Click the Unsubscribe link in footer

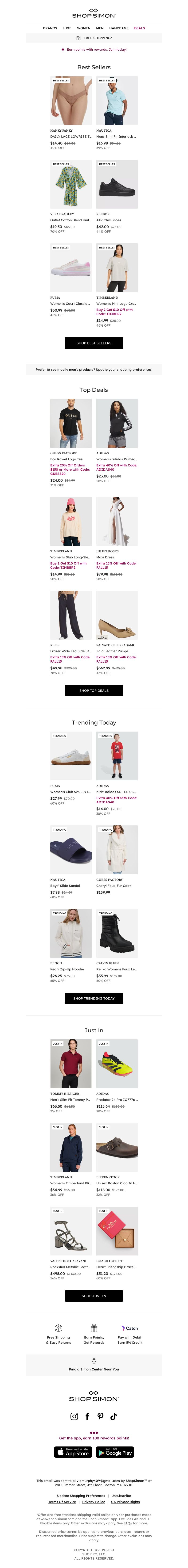click(x=121, y=1495)
